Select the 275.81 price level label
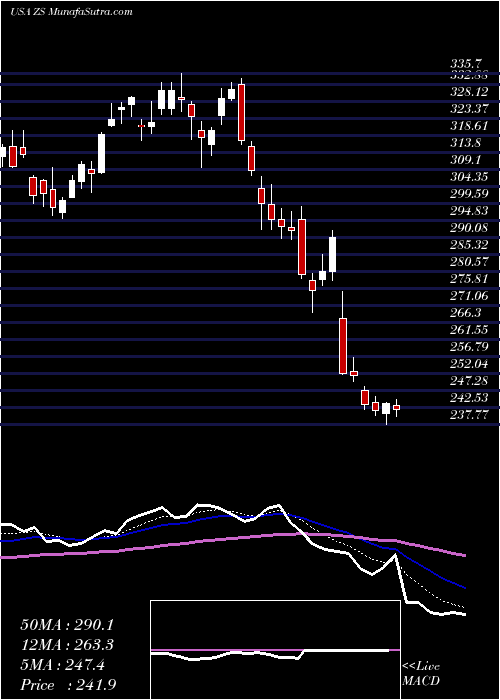Viewport: 500px width, 700px height. [471, 279]
